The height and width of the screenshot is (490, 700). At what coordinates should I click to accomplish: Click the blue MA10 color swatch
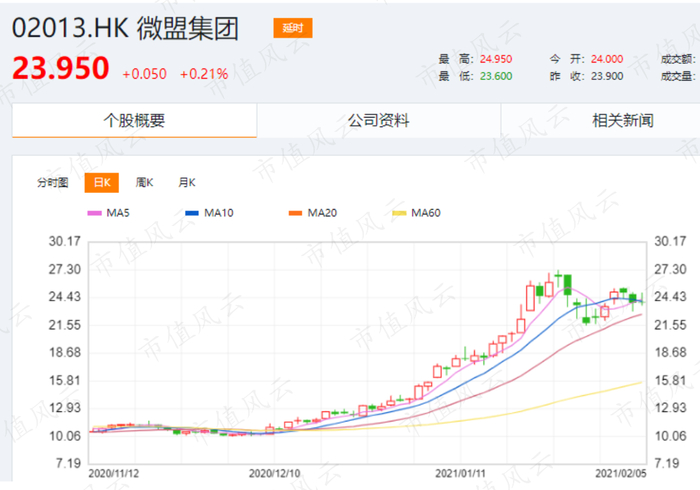192,213
